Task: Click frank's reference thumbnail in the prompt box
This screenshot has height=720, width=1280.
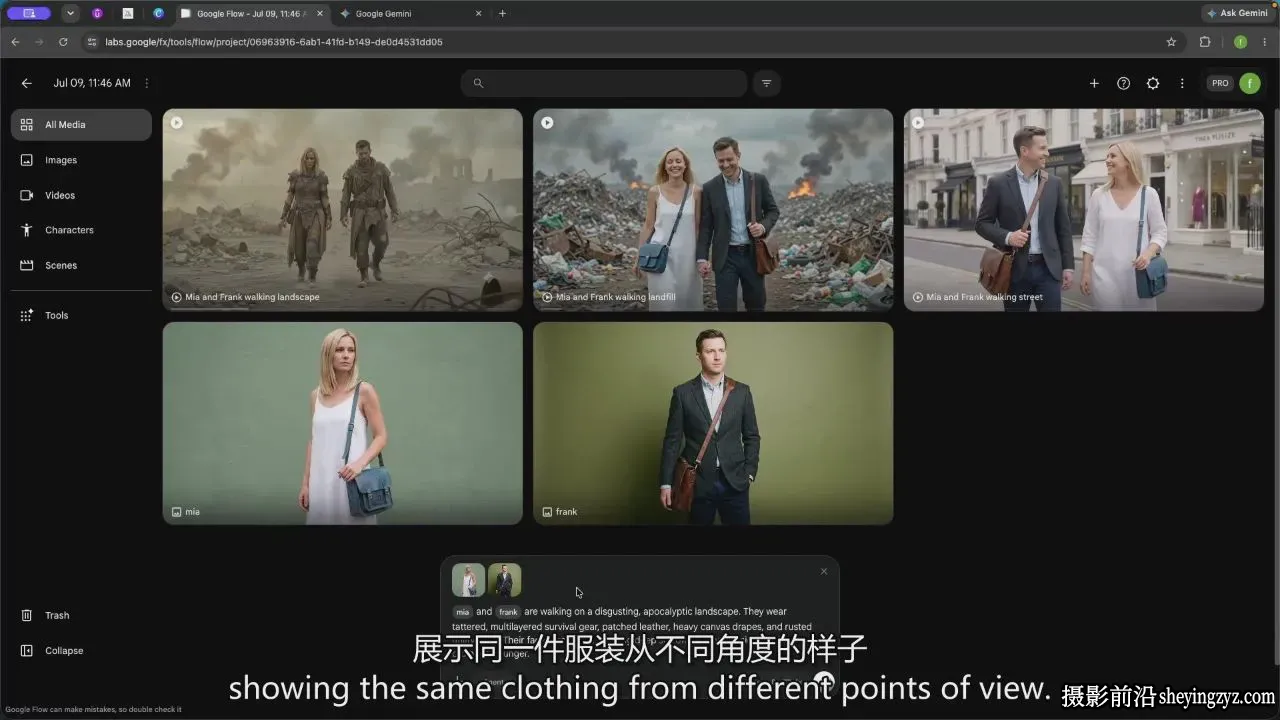Action: click(x=504, y=580)
